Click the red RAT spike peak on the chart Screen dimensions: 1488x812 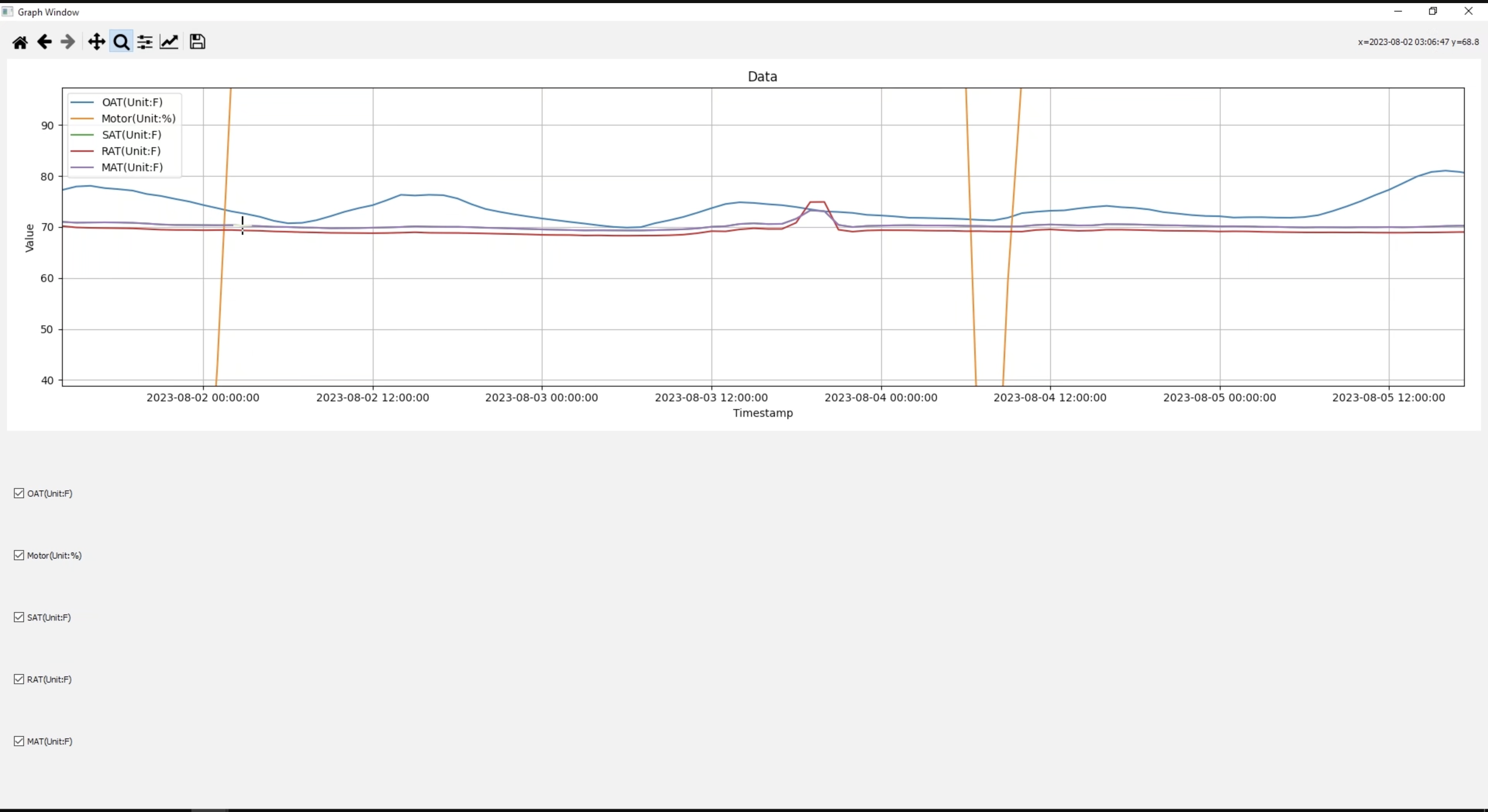point(817,202)
